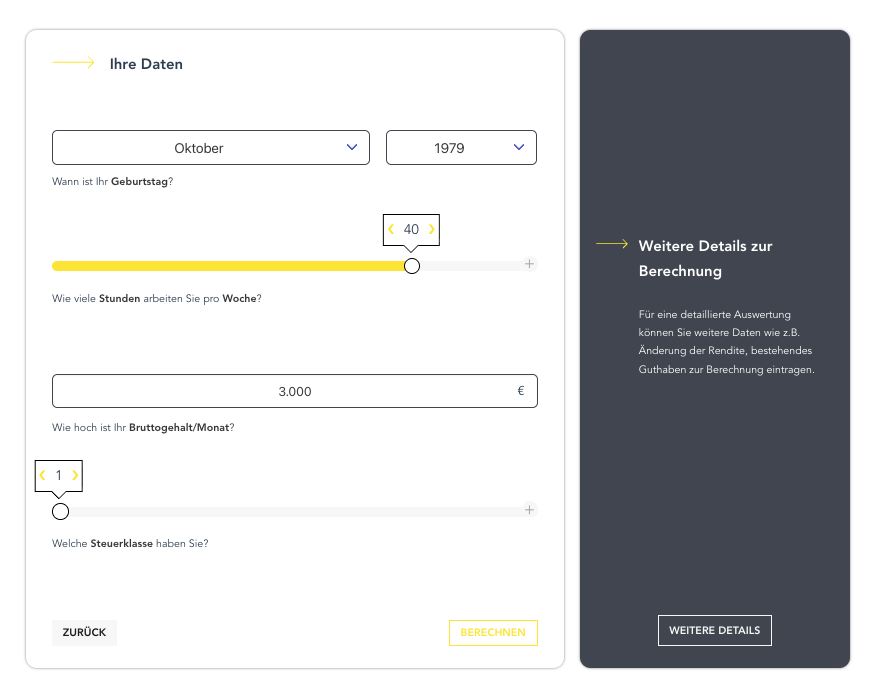Click the yellow arrow beside Ihre Daten
The image size is (876, 697).
[73, 63]
